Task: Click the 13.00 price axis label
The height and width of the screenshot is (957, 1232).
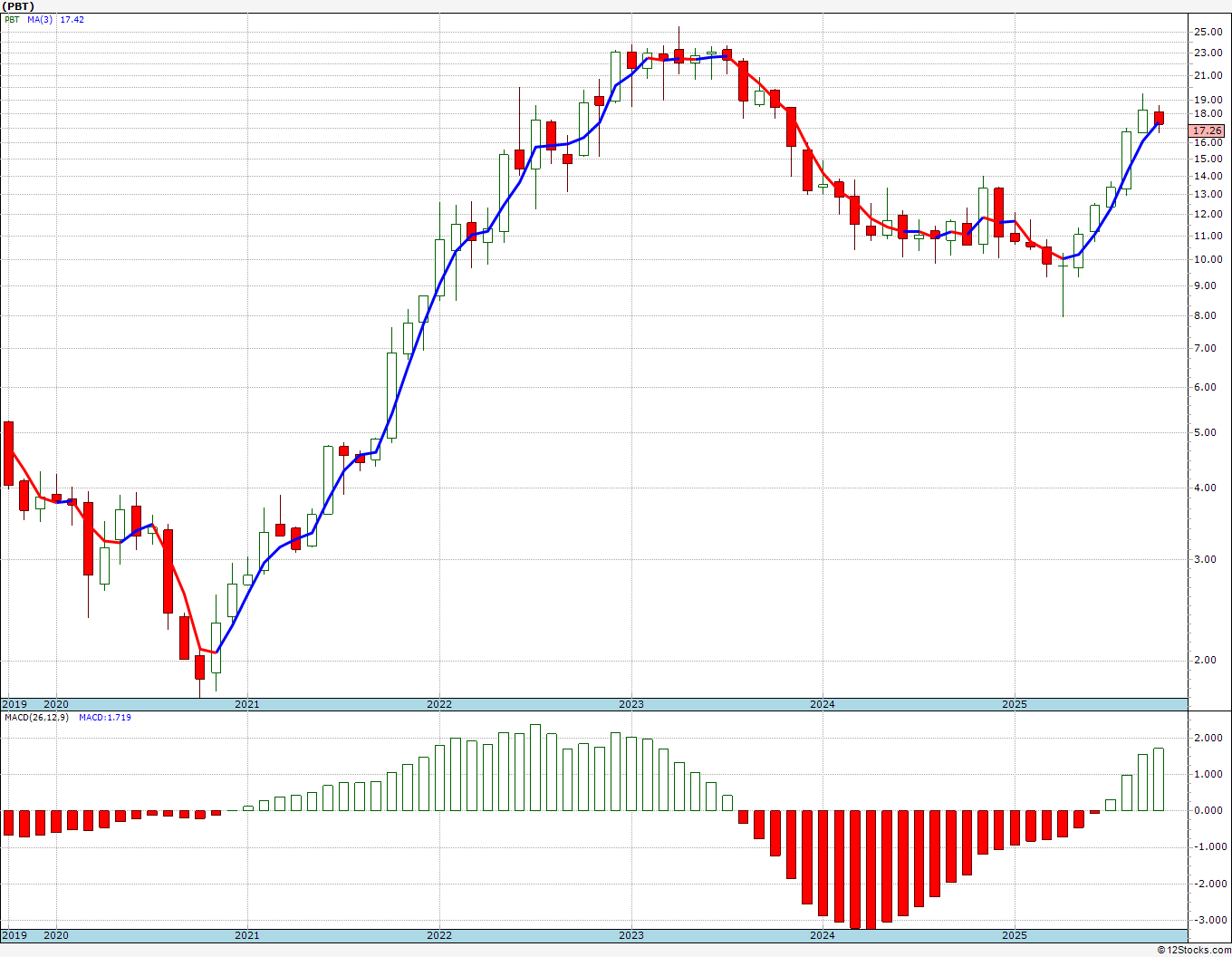Action: [x=1208, y=194]
